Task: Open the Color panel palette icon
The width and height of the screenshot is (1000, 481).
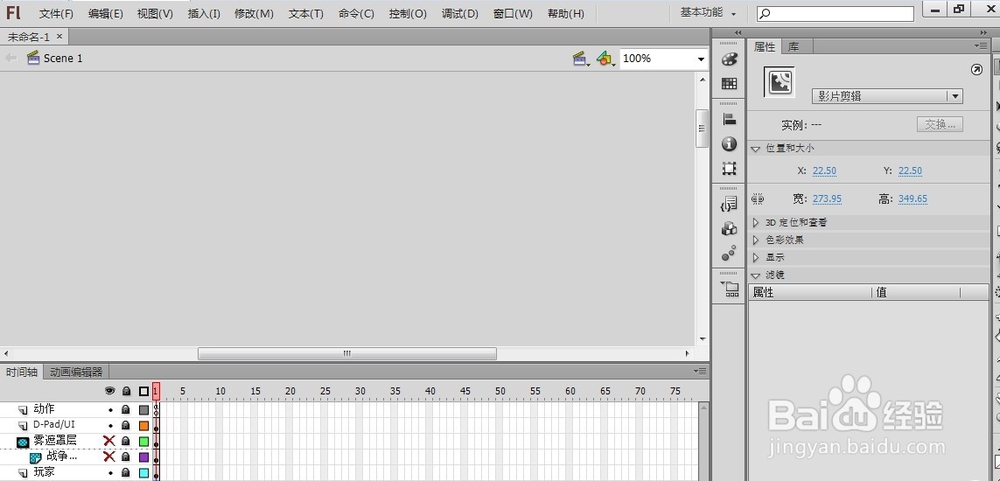Action: (729, 59)
